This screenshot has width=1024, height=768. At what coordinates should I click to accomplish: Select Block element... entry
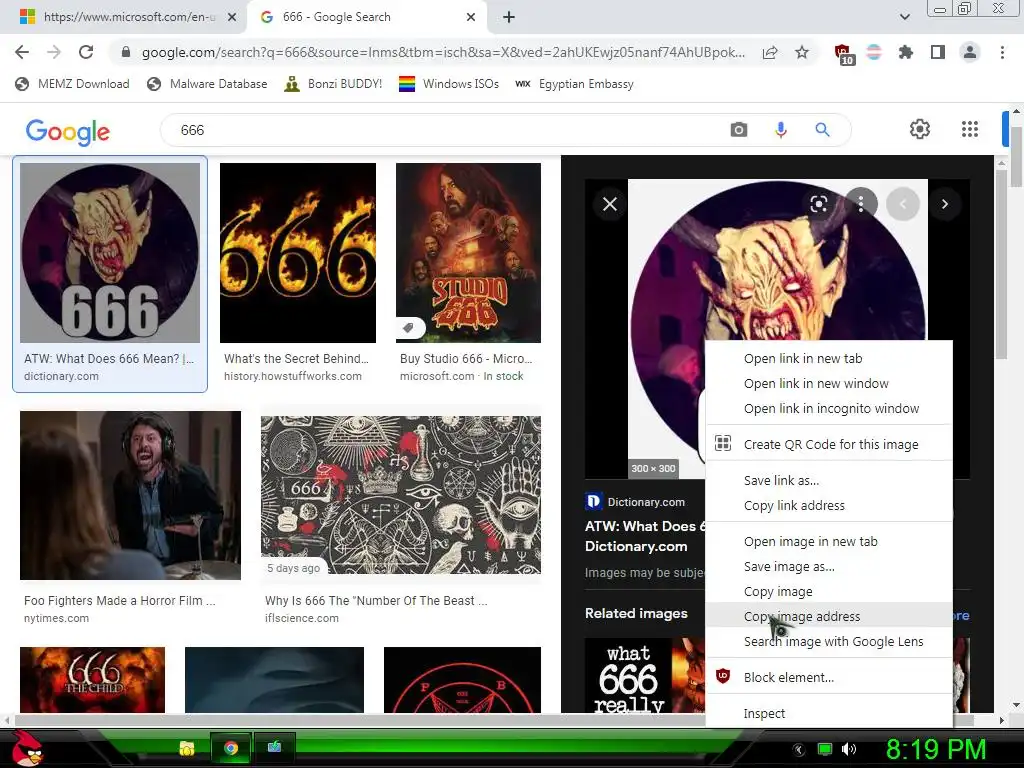pyautogui.click(x=829, y=677)
